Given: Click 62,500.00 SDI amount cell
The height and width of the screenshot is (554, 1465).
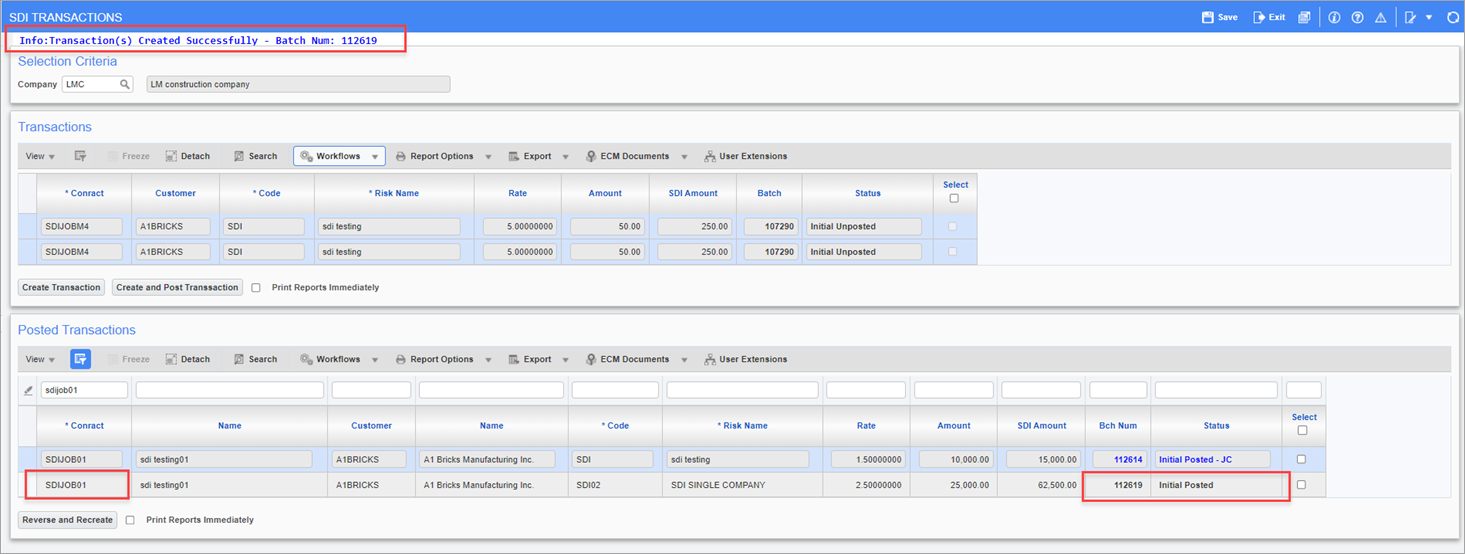Looking at the screenshot, I should coord(1042,485).
